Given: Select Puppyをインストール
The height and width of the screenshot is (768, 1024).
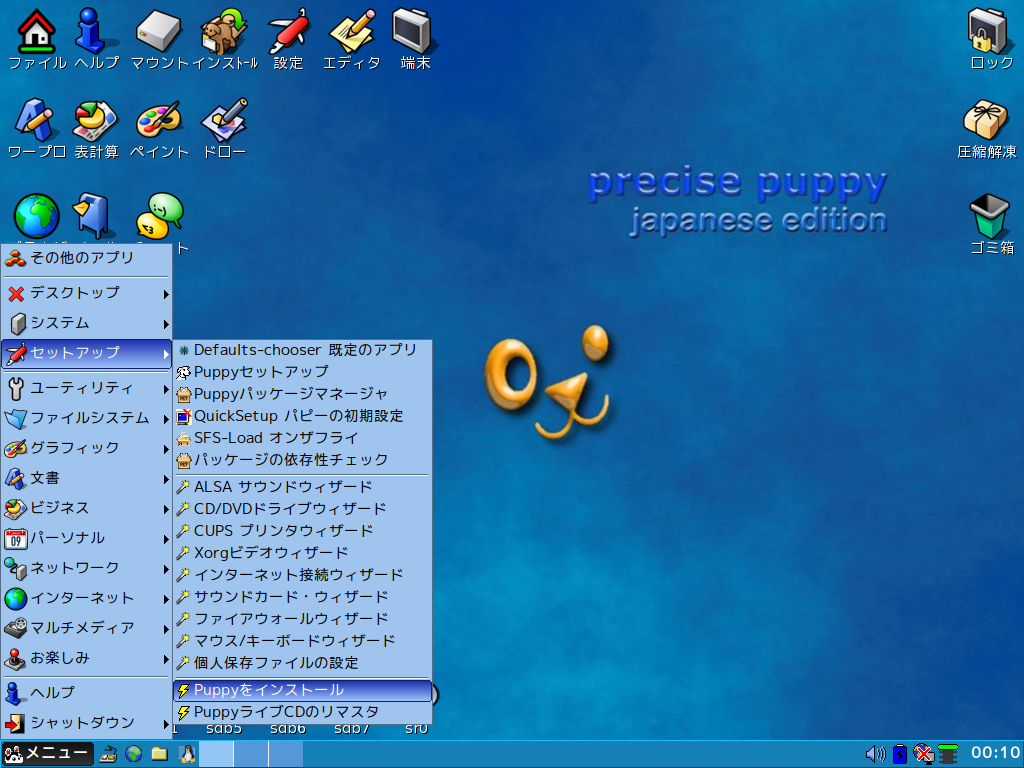Looking at the screenshot, I should coord(302,690).
